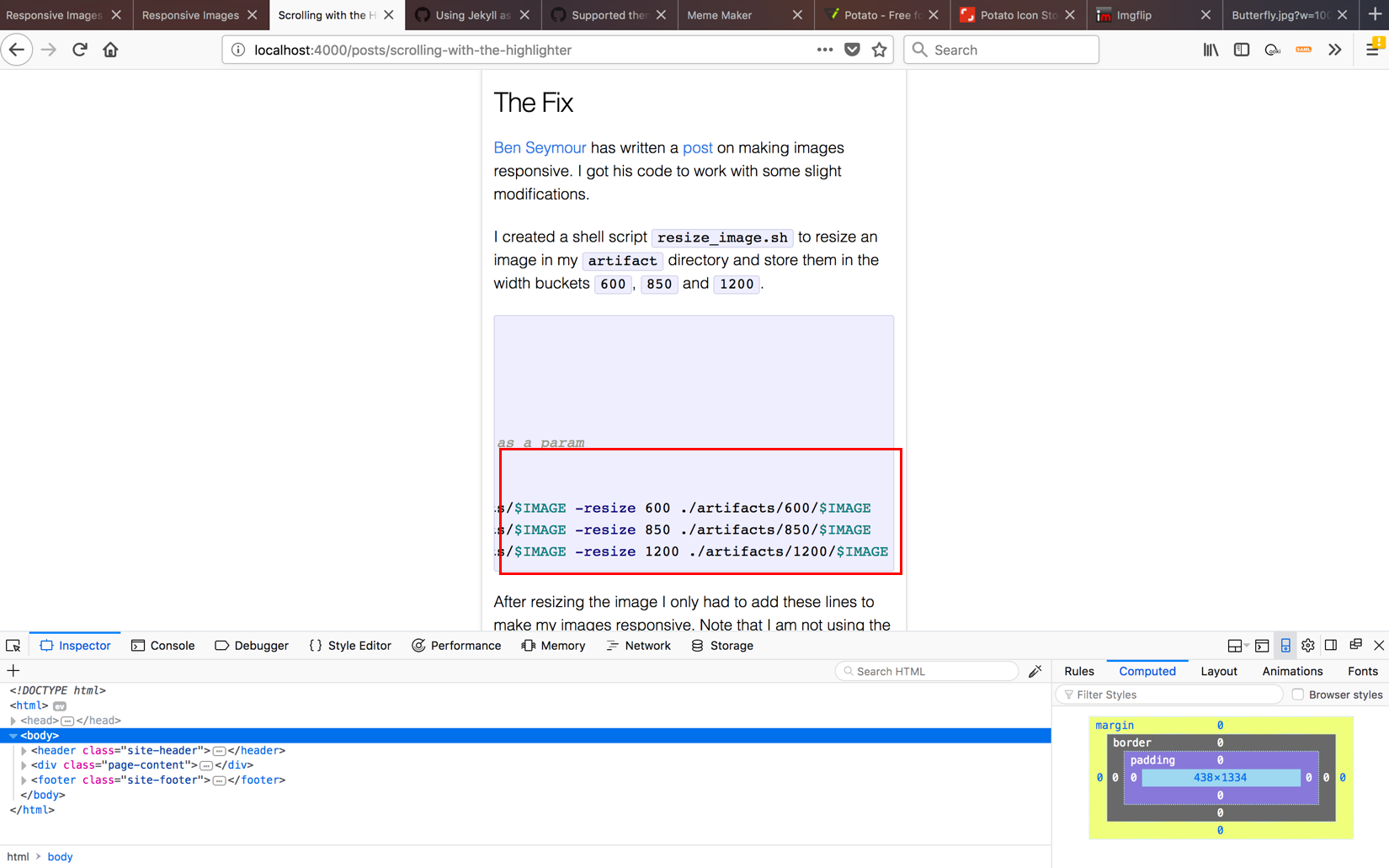Screen dimensions: 1389x868
Task: Bookmark this page with the star icon
Action: pos(880,50)
